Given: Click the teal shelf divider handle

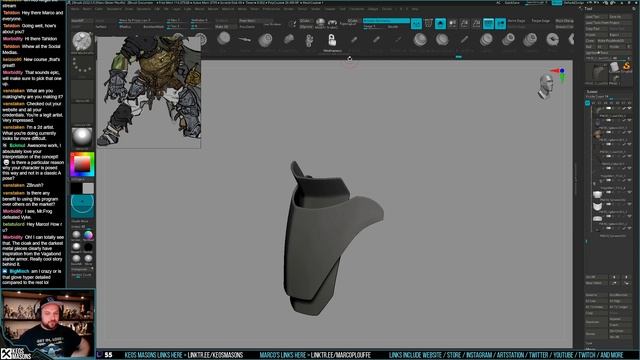Looking at the screenshot, I should click(458, 57).
